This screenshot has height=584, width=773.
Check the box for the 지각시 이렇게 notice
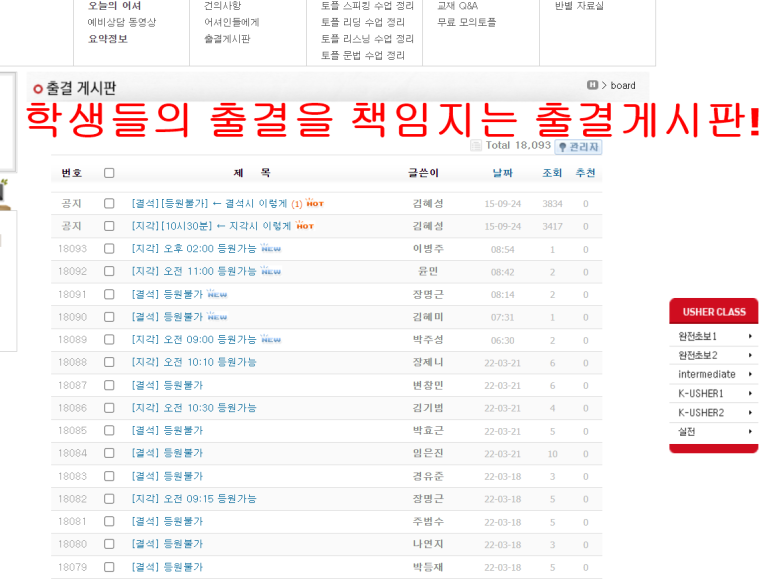point(109,226)
